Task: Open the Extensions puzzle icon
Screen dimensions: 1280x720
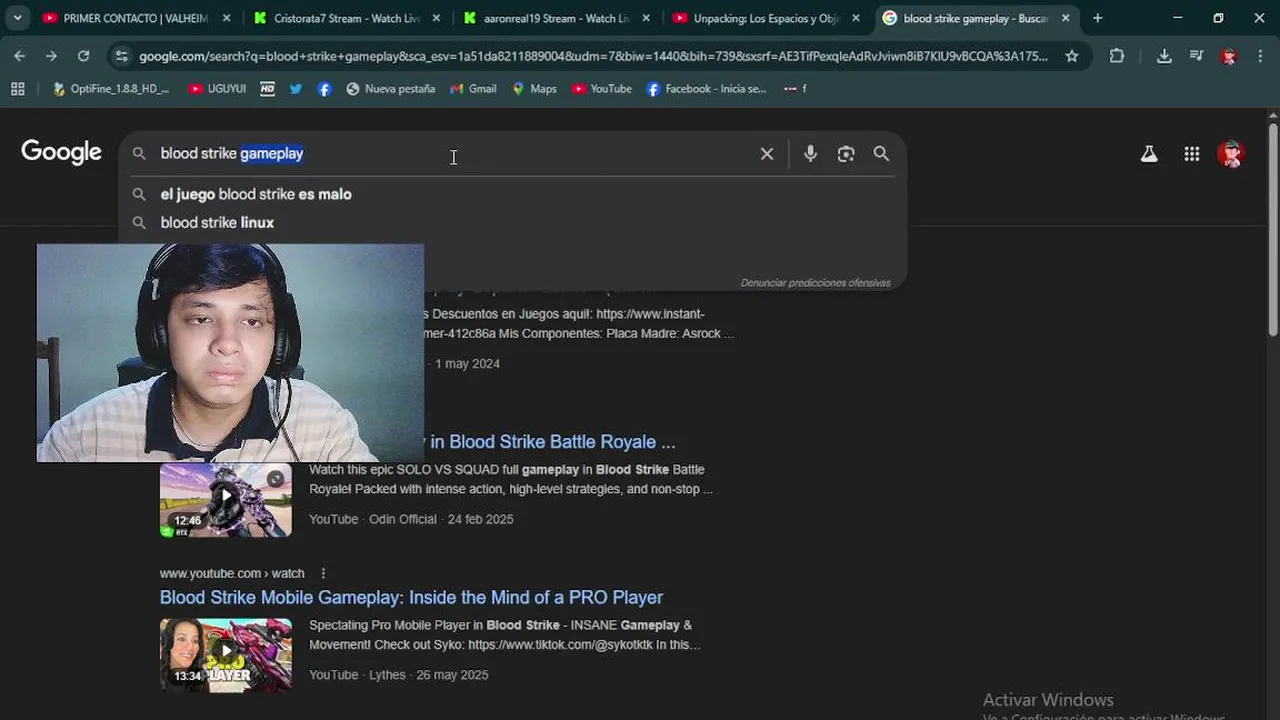Action: point(1117,56)
